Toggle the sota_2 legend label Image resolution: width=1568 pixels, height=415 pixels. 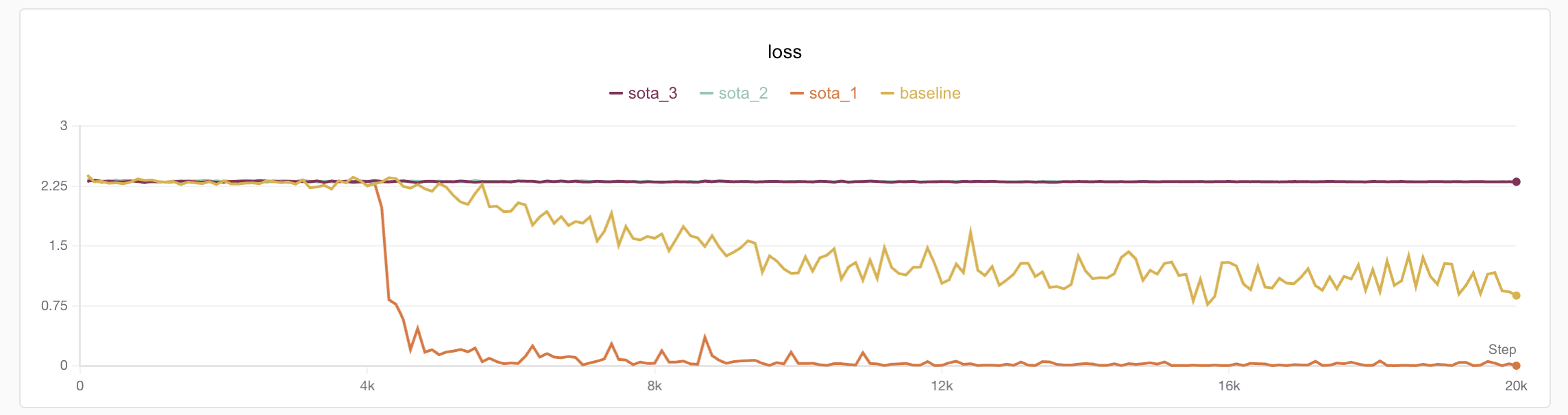(742, 93)
